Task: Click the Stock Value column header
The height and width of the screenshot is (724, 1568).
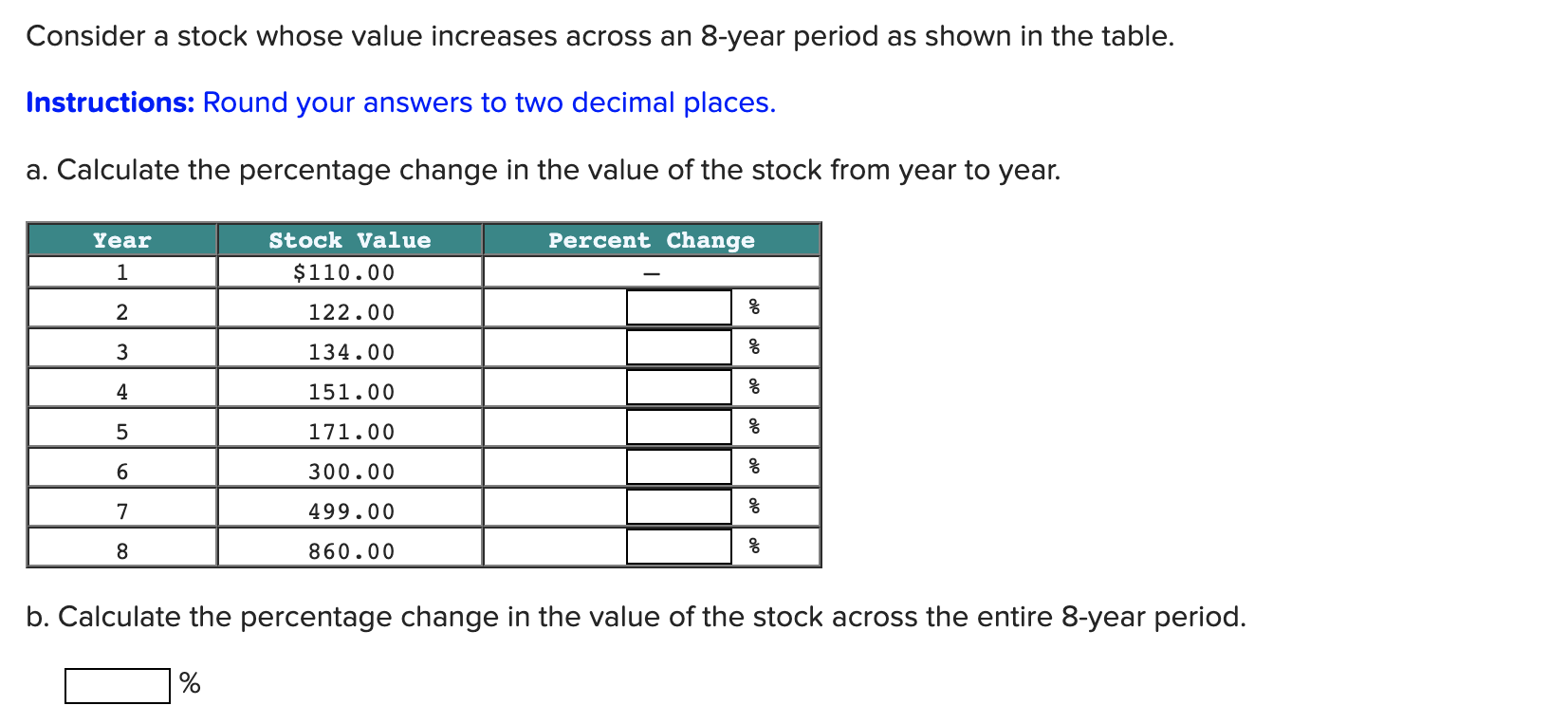Action: tap(349, 240)
